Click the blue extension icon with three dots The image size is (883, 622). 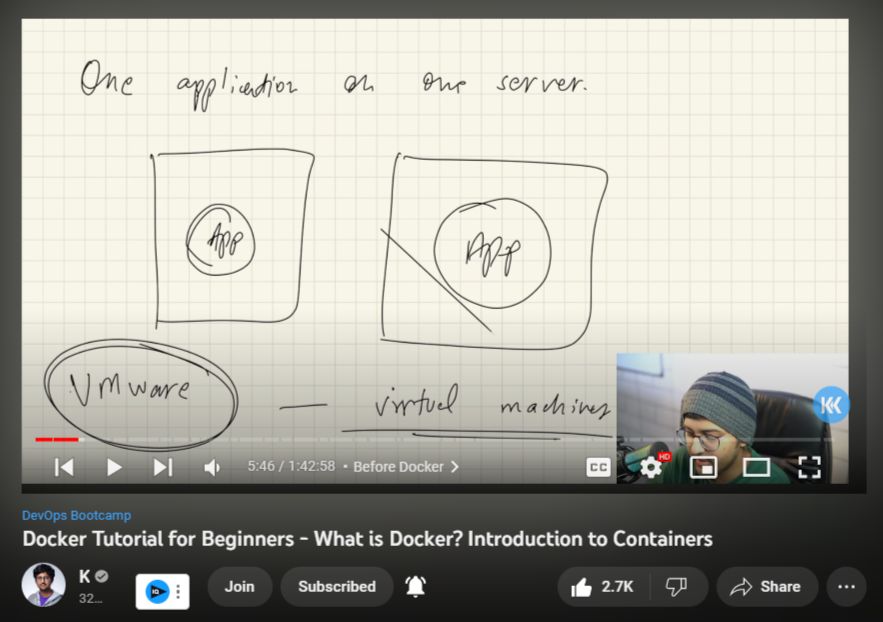(x=163, y=592)
